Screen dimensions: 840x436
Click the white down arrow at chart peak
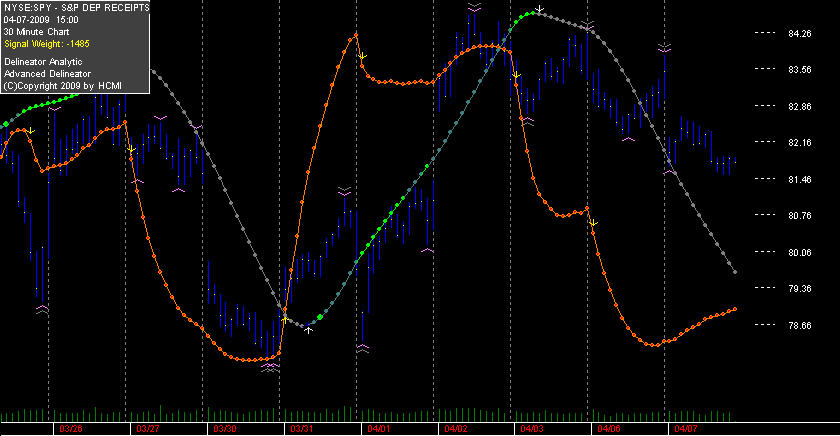[x=540, y=9]
